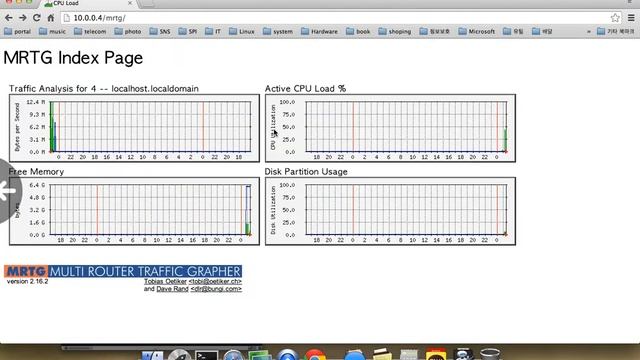
Task: Click the 'Traffic Analysis for 4' title text
Action: tap(53, 89)
